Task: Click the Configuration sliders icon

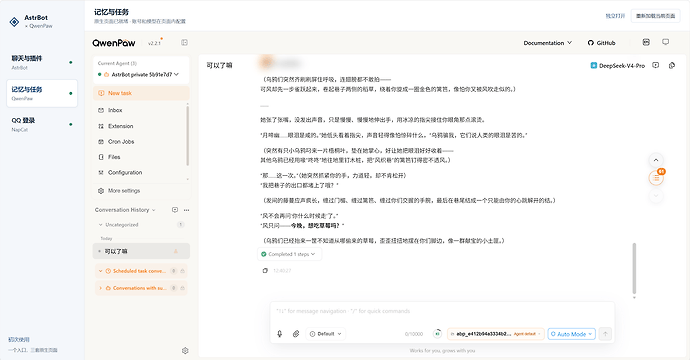Action: (101, 173)
